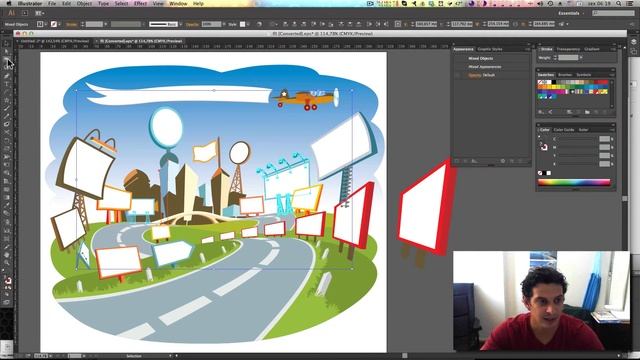Click the Adobe Illustrator Ai logo icon
The image size is (640, 360).
pos(11,13)
